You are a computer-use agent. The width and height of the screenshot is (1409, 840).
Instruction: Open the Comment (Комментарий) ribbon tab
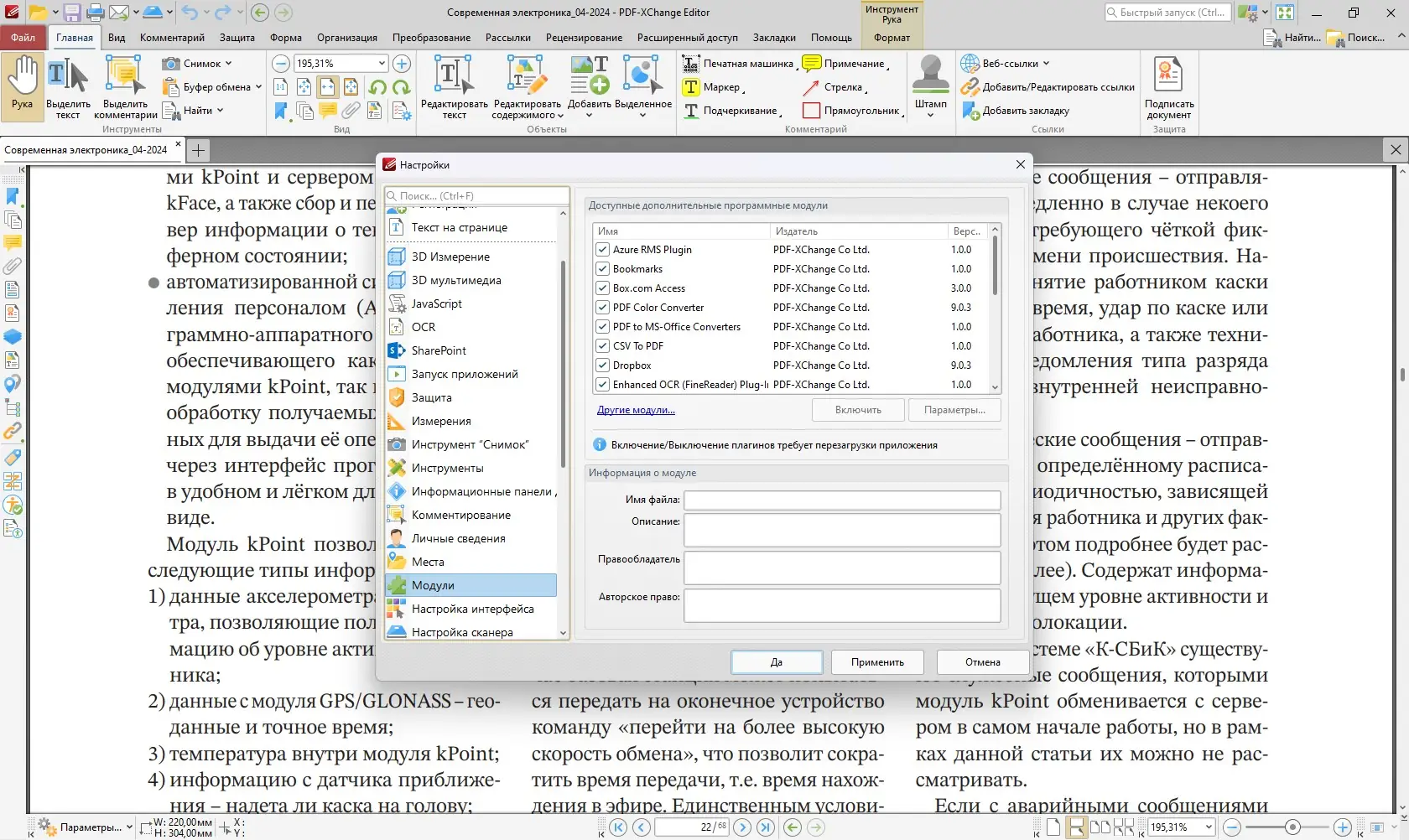pos(172,38)
